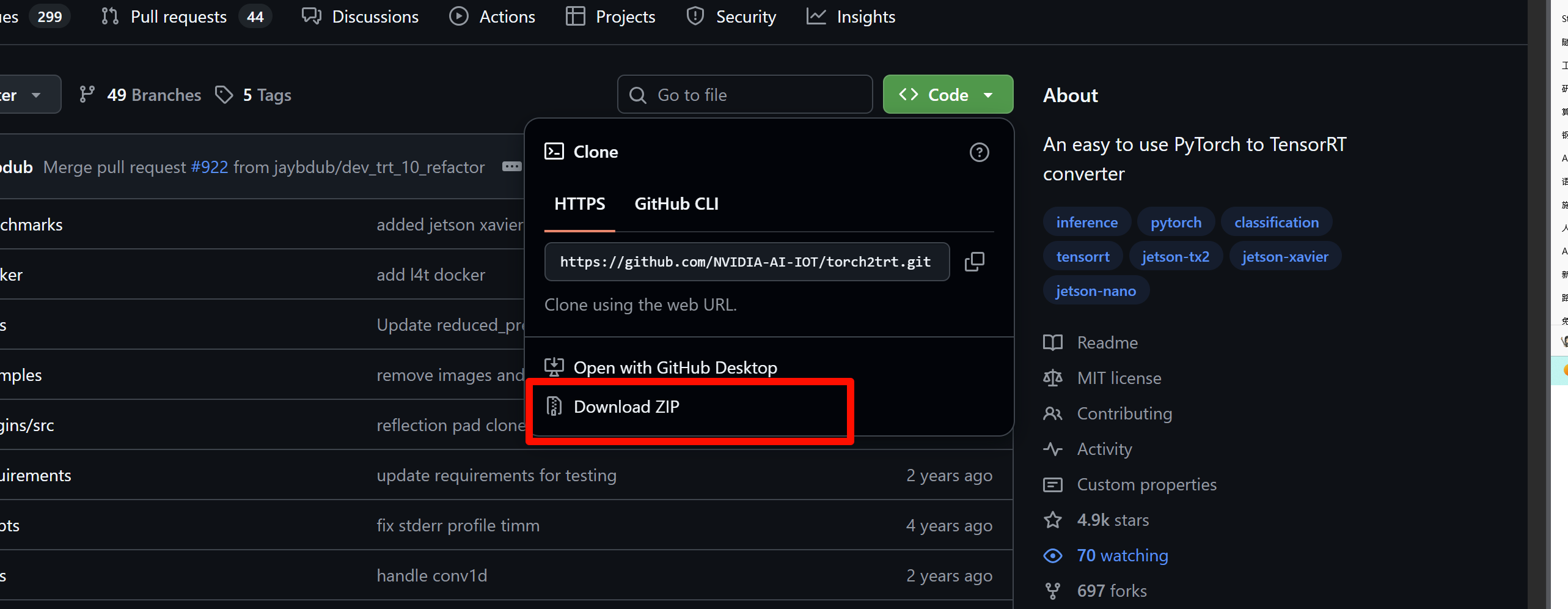Click the play circle Actions icon
The image size is (1568, 609).
tap(459, 16)
